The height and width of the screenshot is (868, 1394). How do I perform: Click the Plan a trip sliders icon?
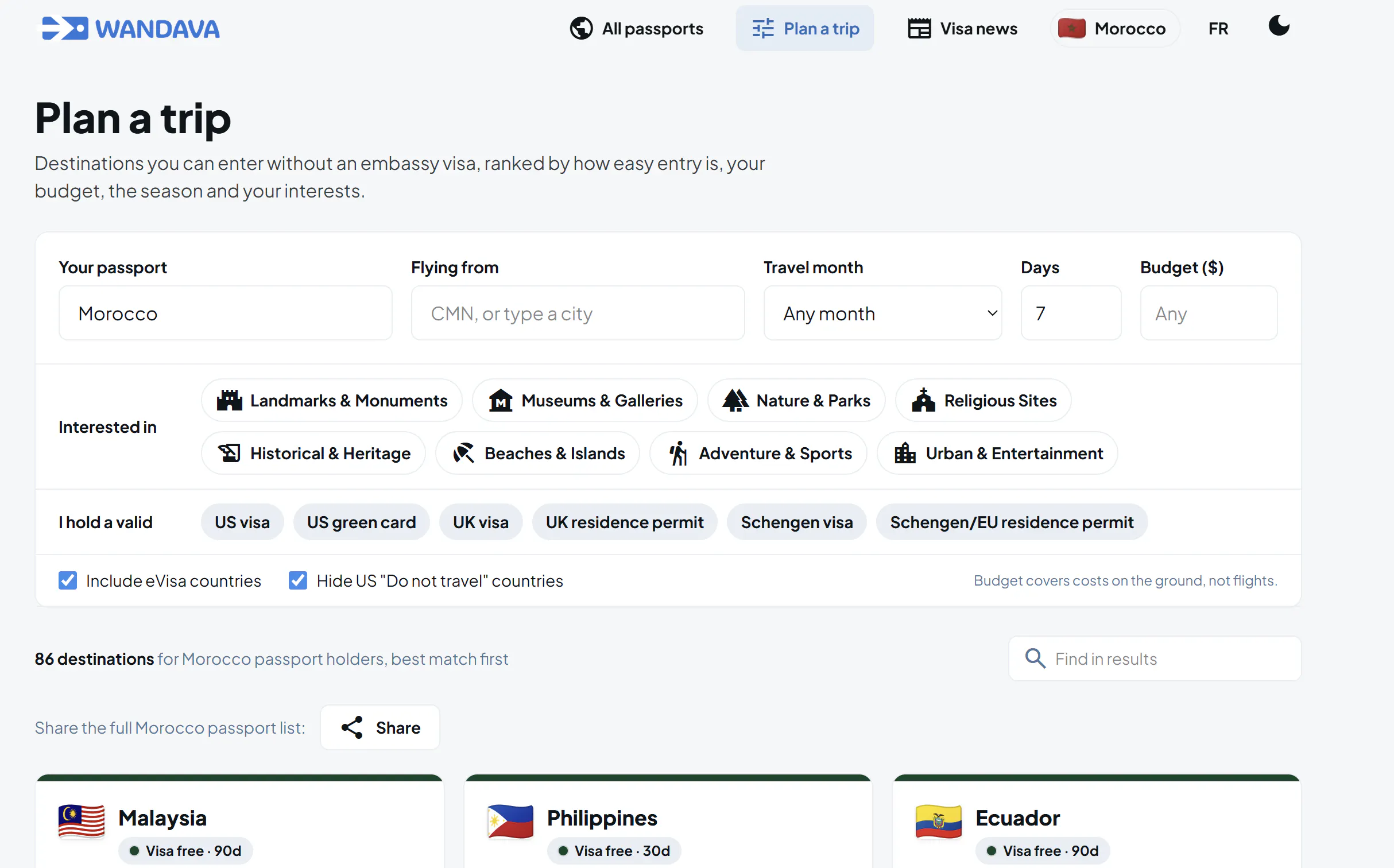(763, 29)
